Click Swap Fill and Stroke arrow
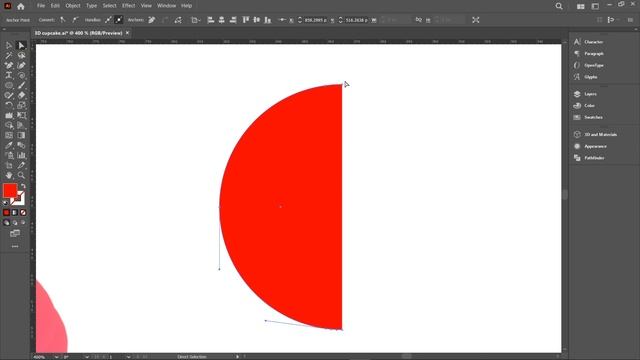The image size is (640, 360). click(x=23, y=186)
